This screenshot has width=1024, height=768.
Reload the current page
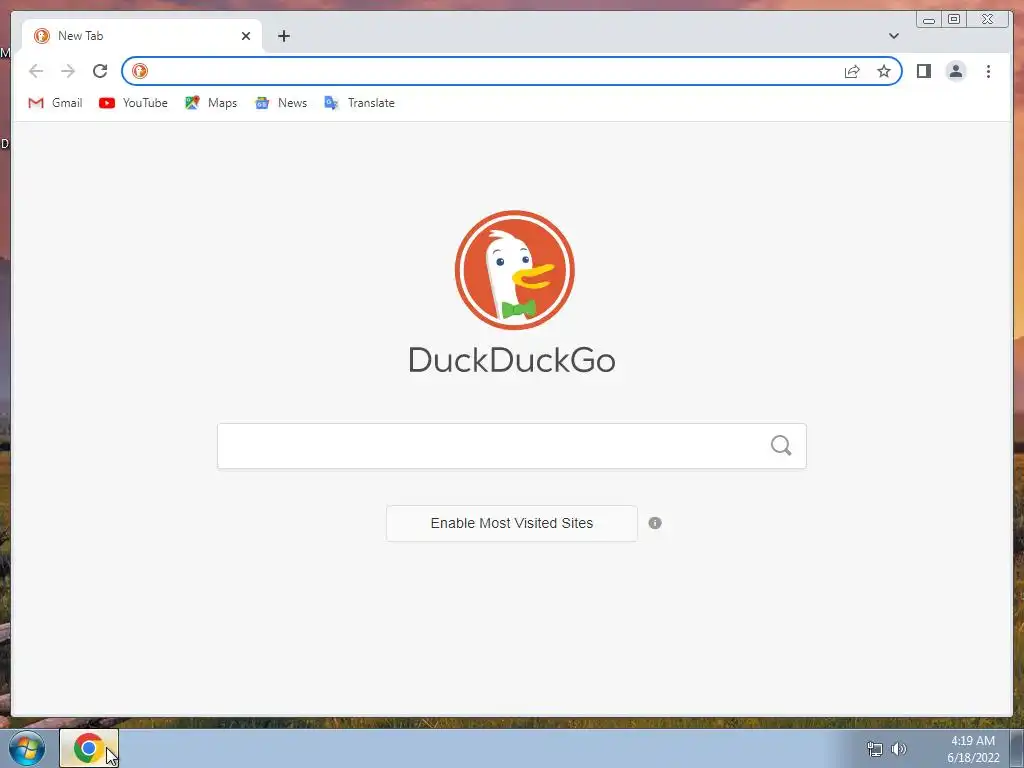coord(100,71)
